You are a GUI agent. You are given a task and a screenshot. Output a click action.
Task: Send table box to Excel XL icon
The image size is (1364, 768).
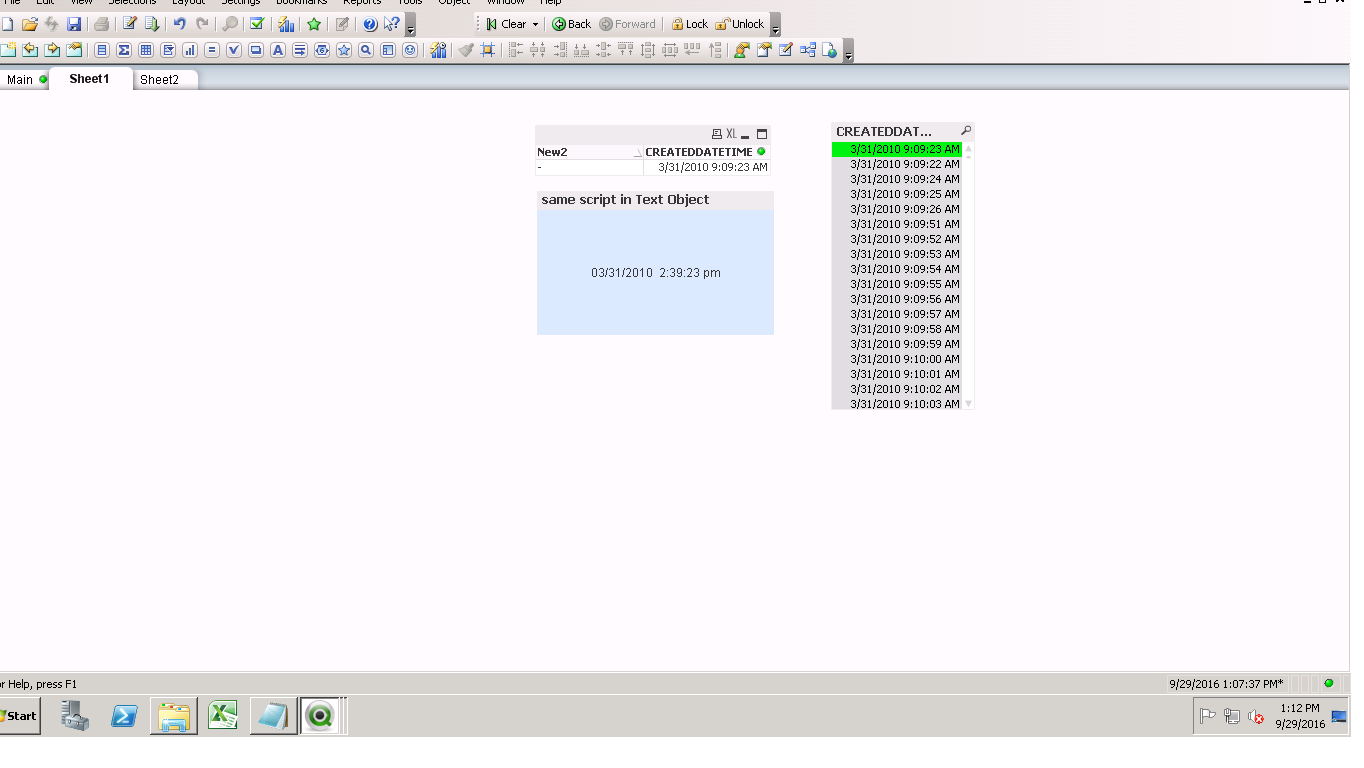tap(731, 134)
